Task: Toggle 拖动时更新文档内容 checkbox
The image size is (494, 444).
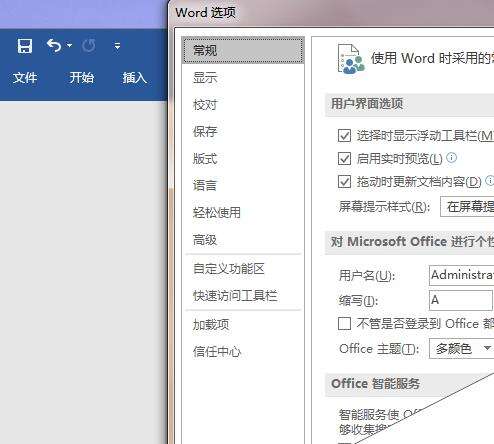Action: [x=344, y=182]
